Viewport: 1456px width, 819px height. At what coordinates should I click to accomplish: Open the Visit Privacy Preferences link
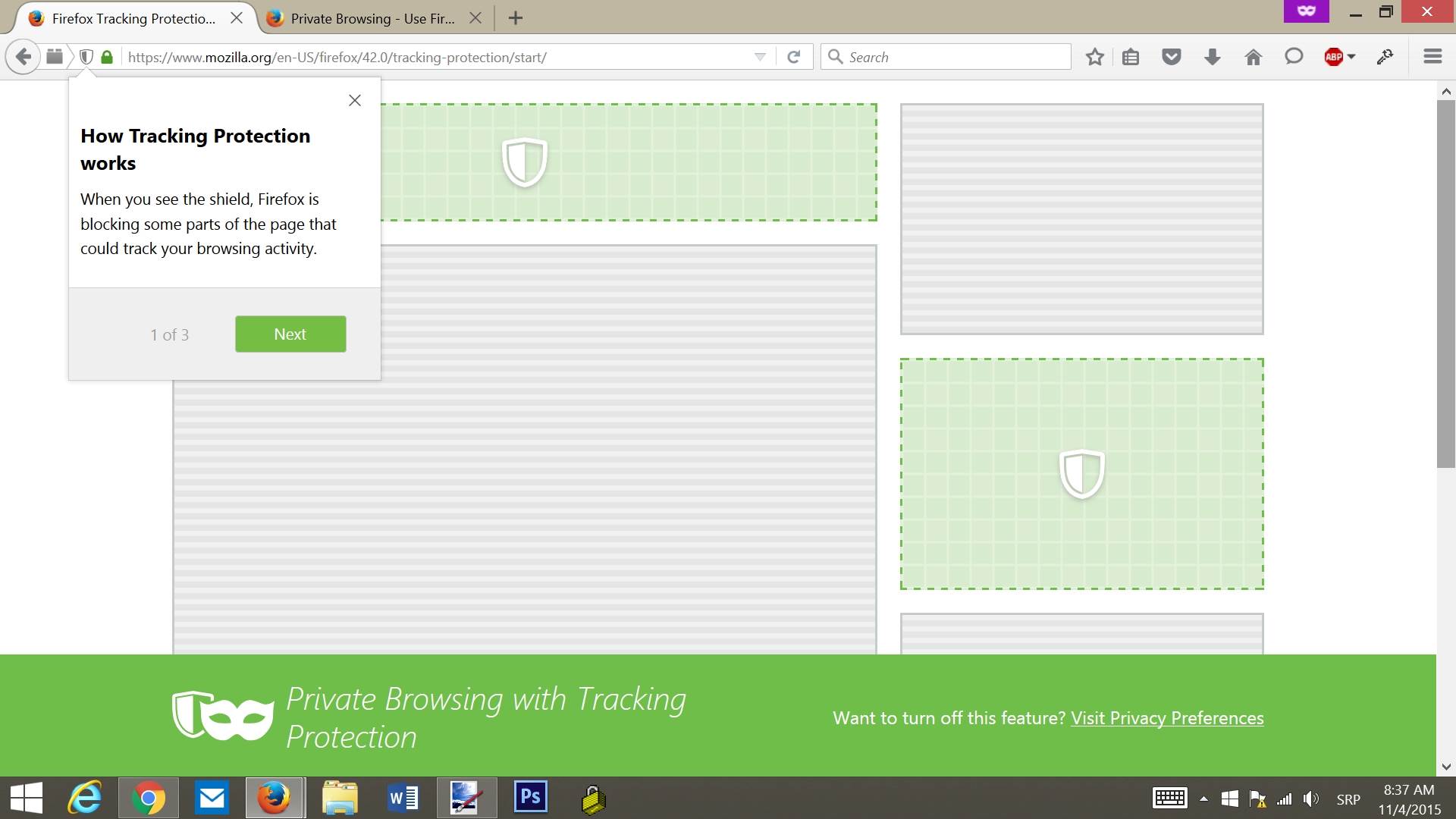coord(1166,717)
